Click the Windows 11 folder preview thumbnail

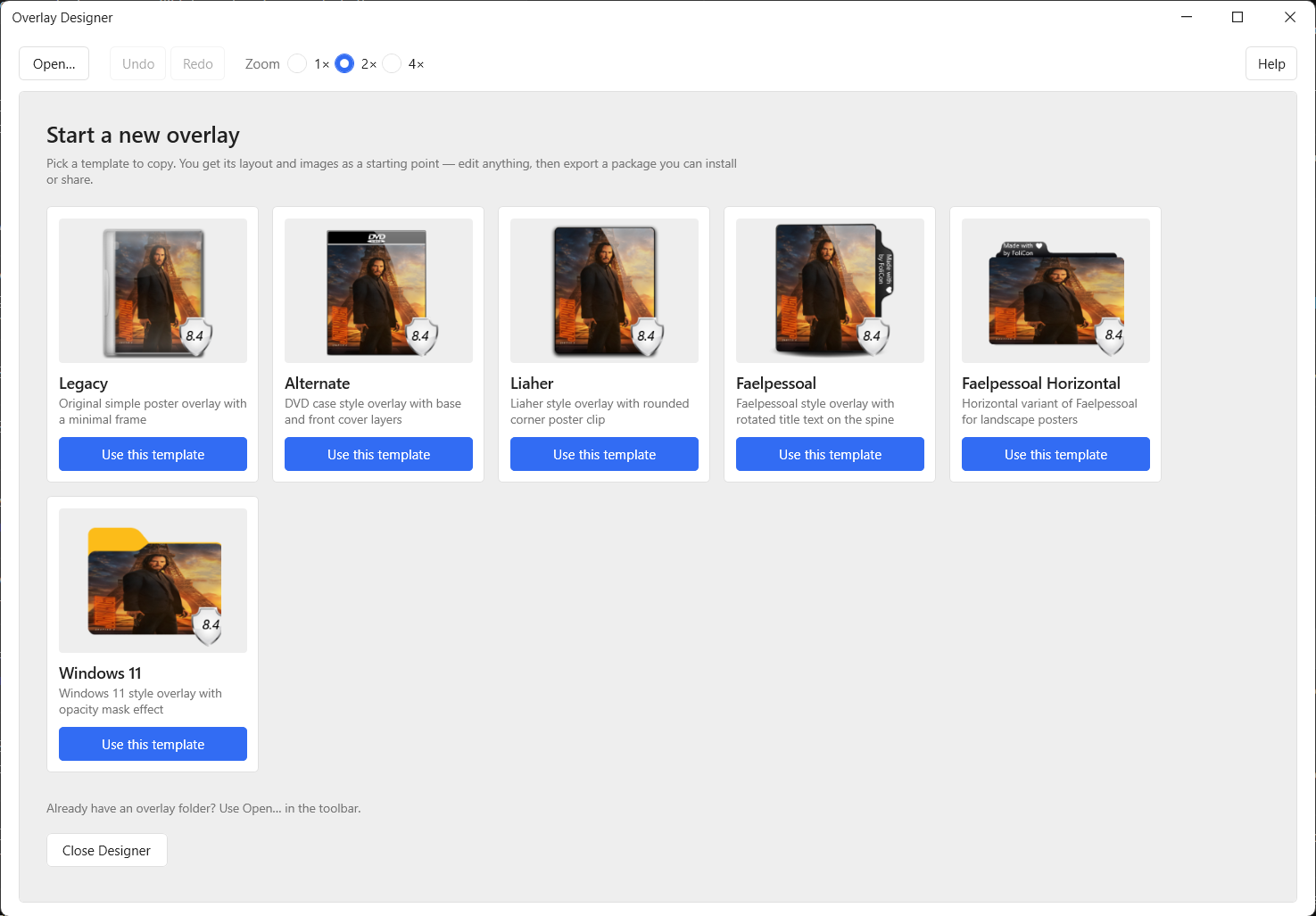click(153, 581)
